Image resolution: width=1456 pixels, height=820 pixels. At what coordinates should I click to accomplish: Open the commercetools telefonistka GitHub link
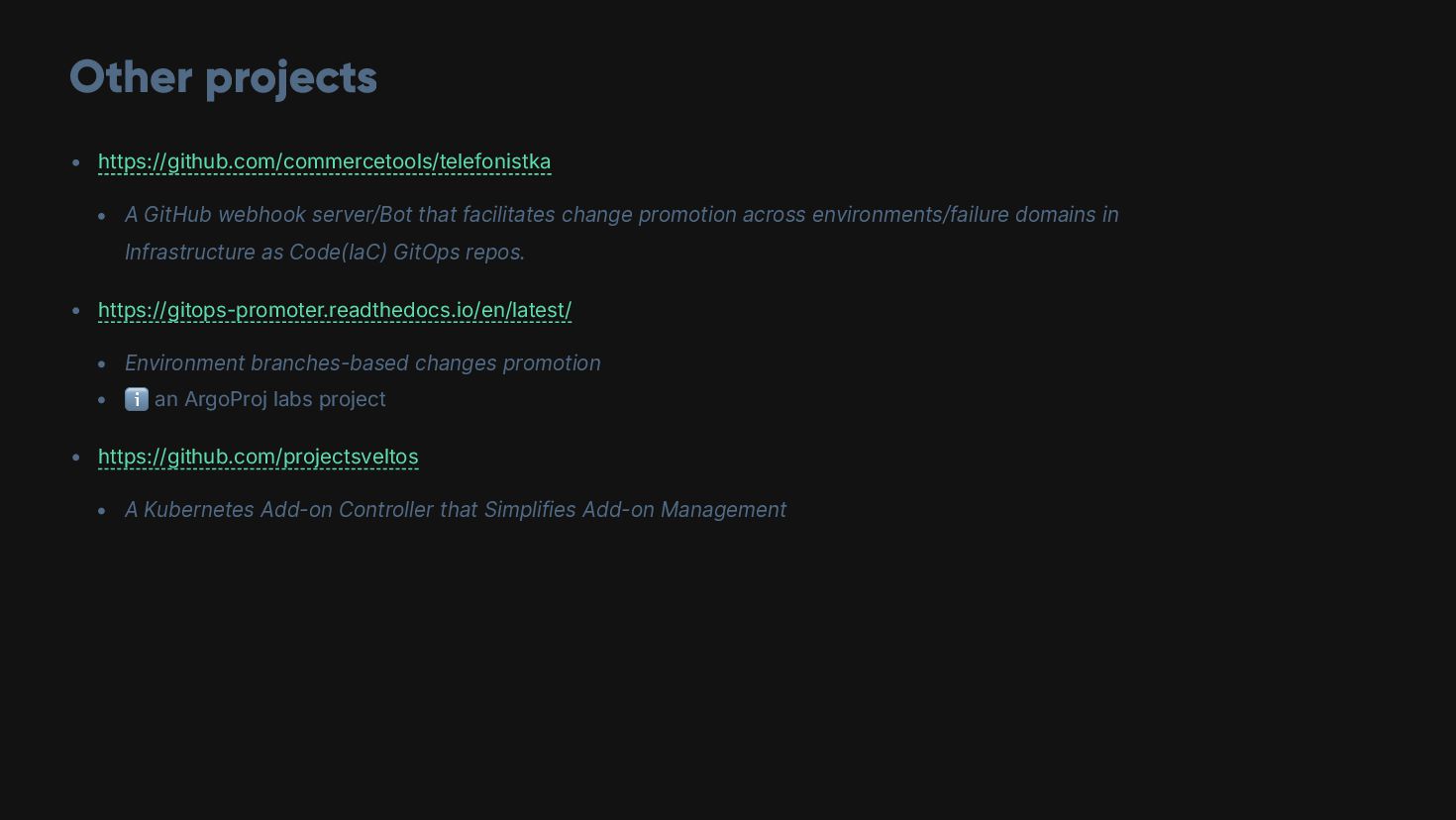324,161
